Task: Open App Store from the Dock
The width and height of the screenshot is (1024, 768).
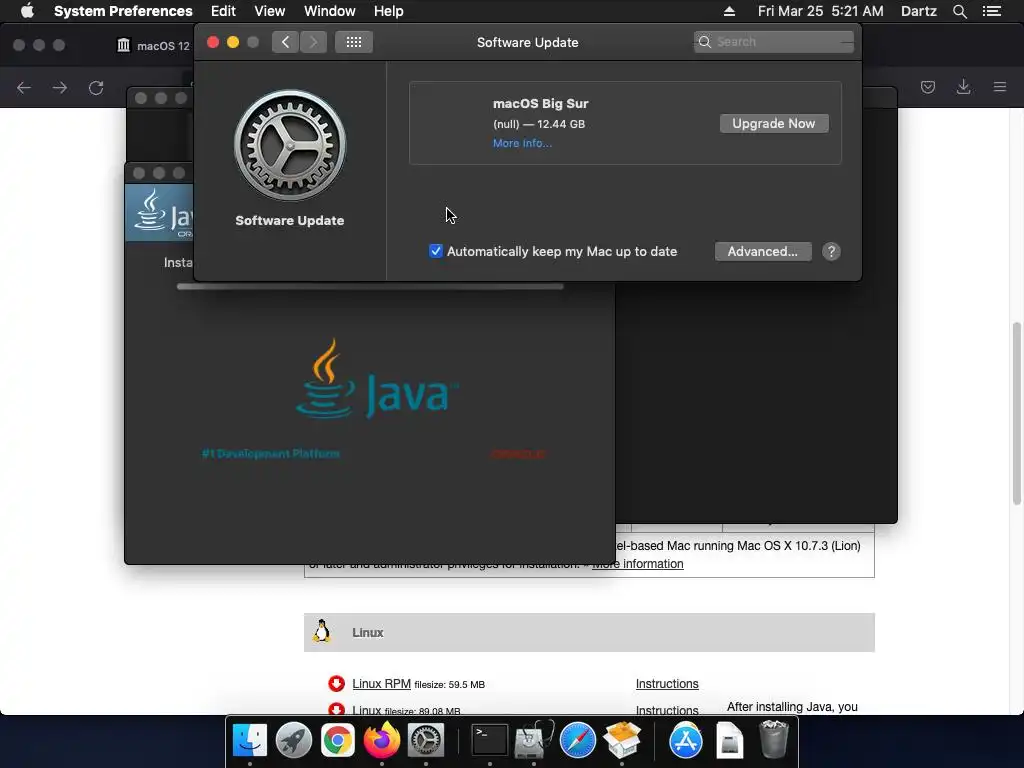Action: click(x=686, y=741)
